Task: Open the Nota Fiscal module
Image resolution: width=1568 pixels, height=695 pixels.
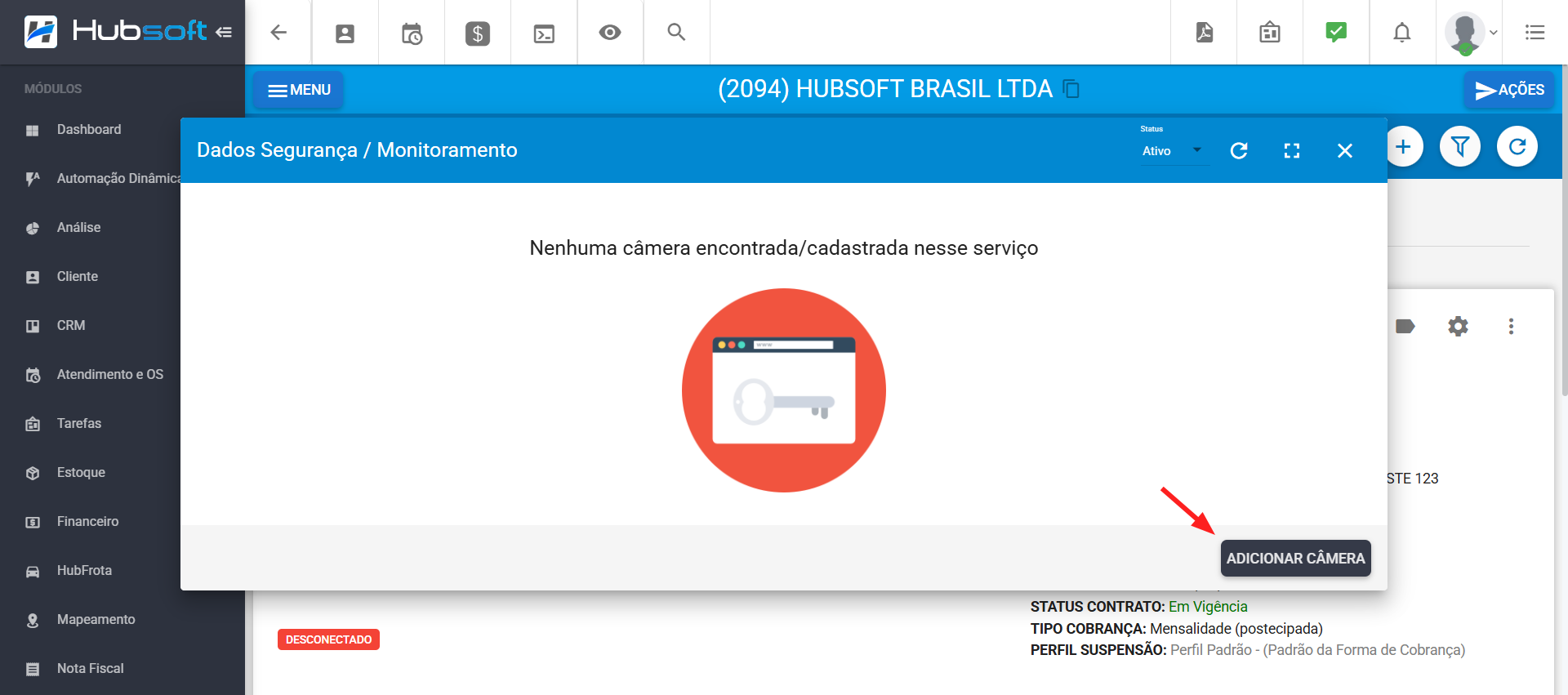Action: (x=122, y=669)
